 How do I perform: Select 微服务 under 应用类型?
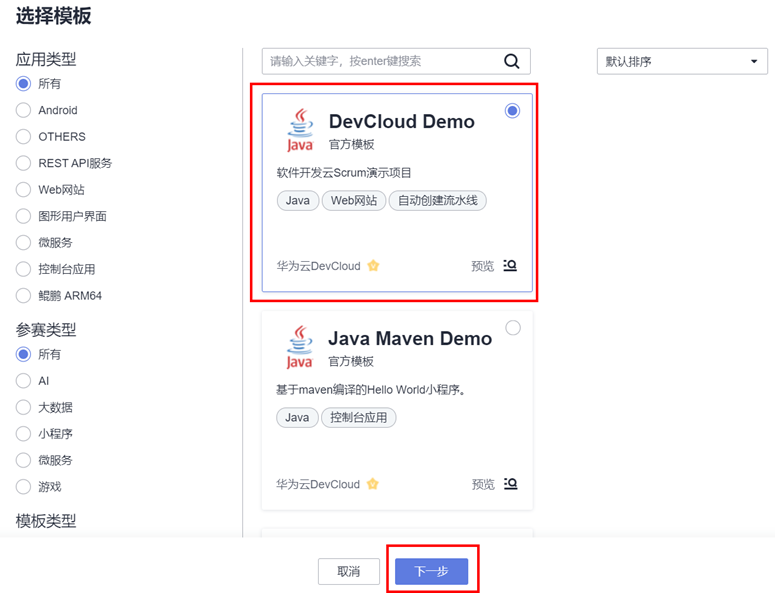(23, 243)
